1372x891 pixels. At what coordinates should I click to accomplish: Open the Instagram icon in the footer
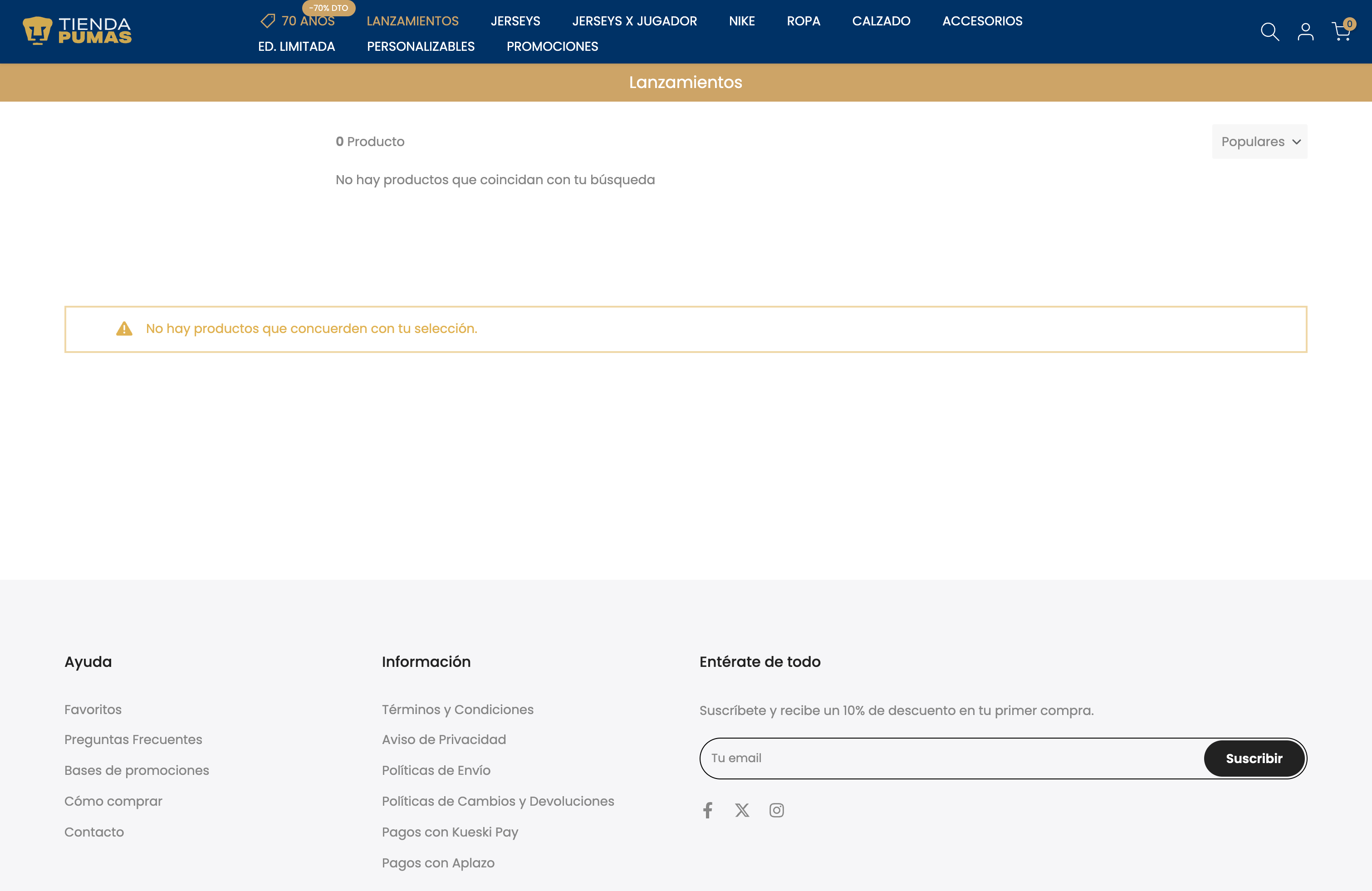click(x=776, y=810)
